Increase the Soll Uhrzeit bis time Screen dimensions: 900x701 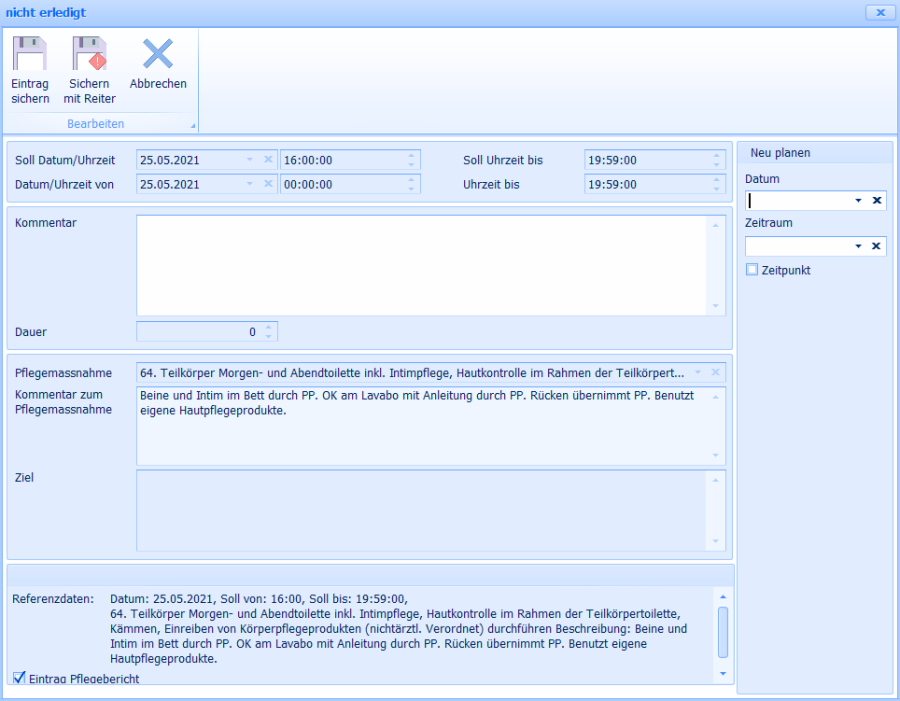tap(716, 155)
